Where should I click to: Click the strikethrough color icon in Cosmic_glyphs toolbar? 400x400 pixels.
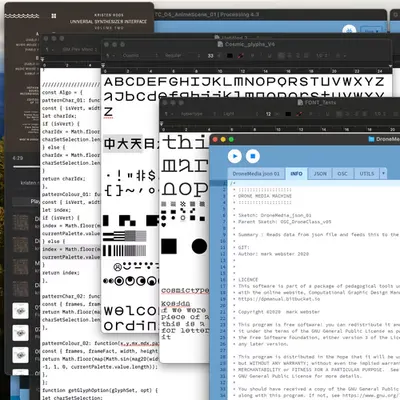[x=241, y=56]
